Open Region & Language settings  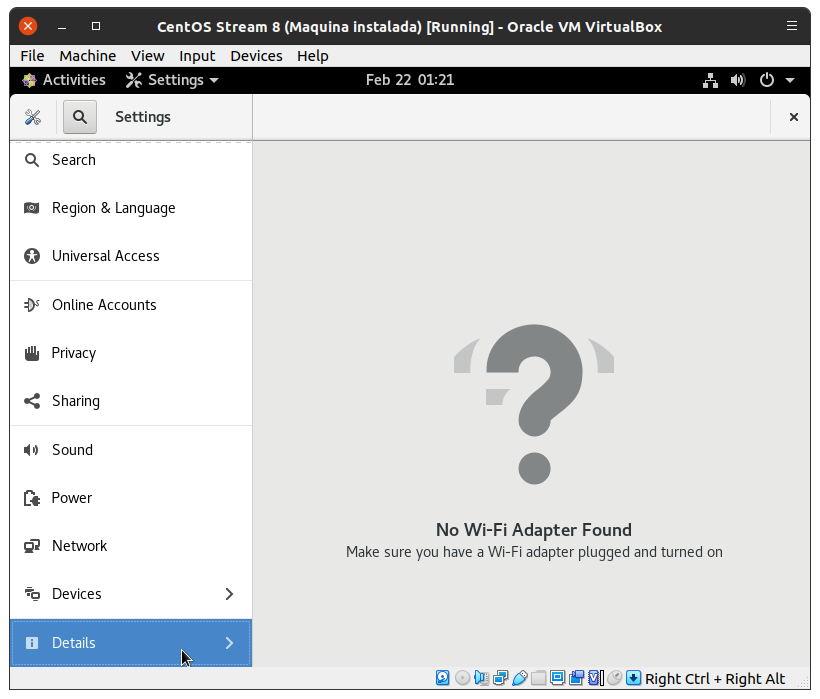(x=113, y=208)
